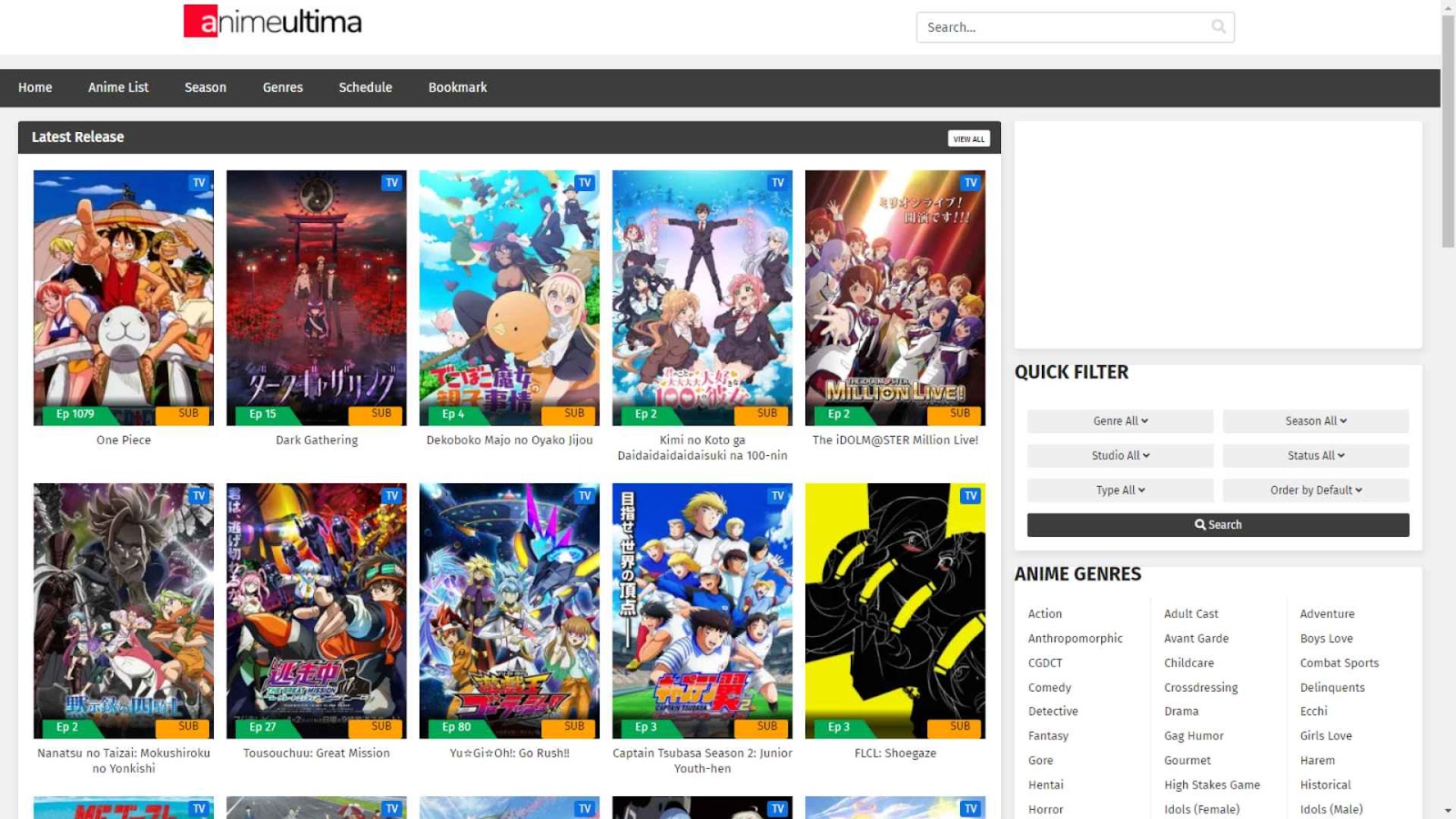Click the page vertical scrollbar thumb
Viewport: 1456px width, 819px height.
click(1448, 131)
